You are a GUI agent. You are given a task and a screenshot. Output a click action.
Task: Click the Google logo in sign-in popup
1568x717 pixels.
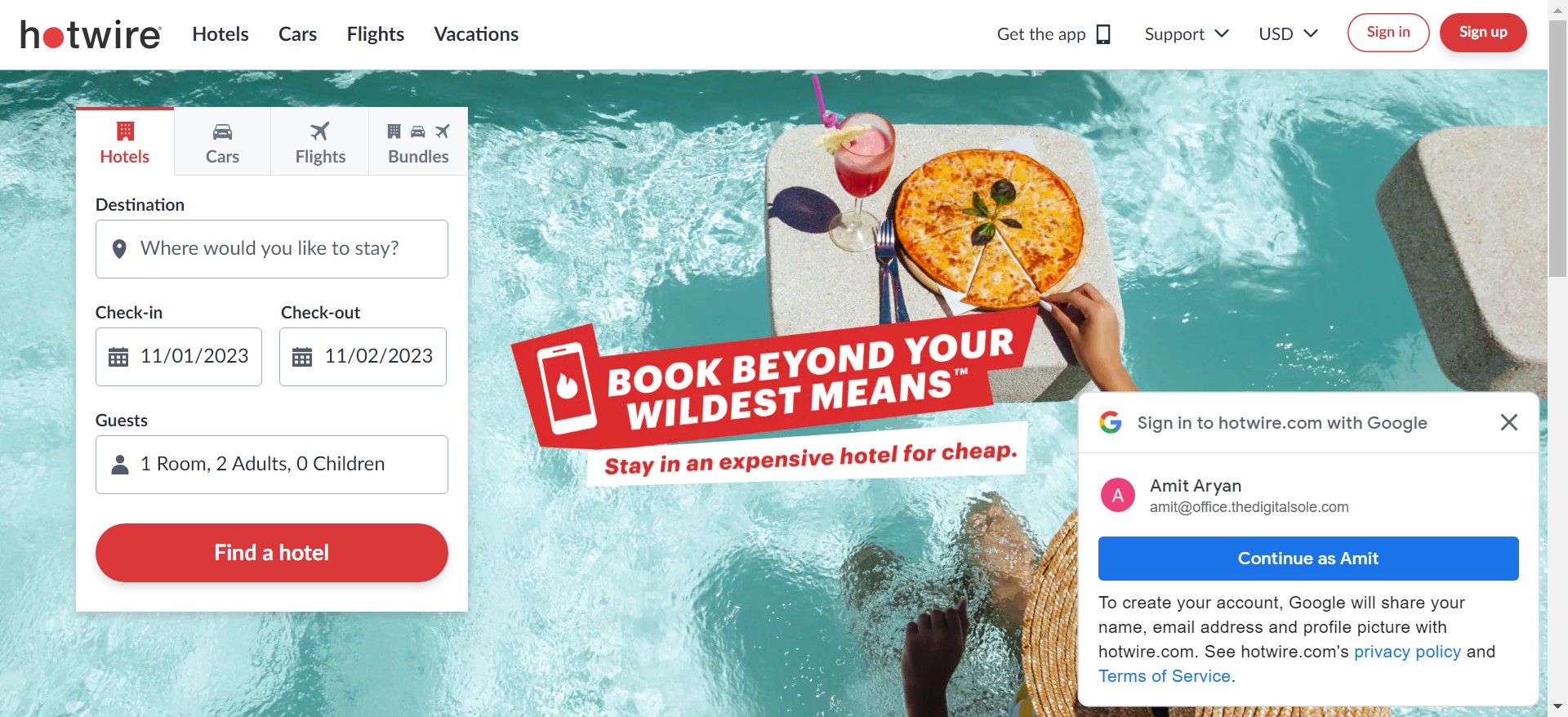[x=1111, y=422]
